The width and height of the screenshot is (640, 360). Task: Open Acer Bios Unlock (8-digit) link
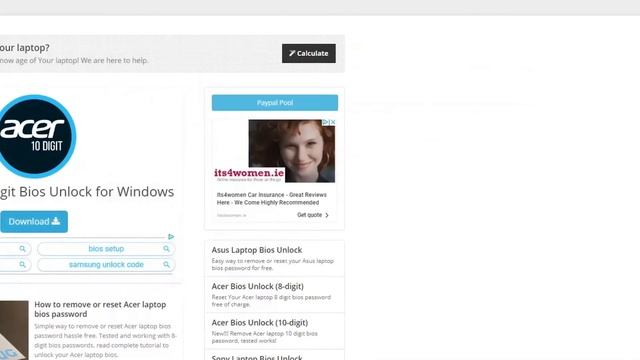point(258,286)
